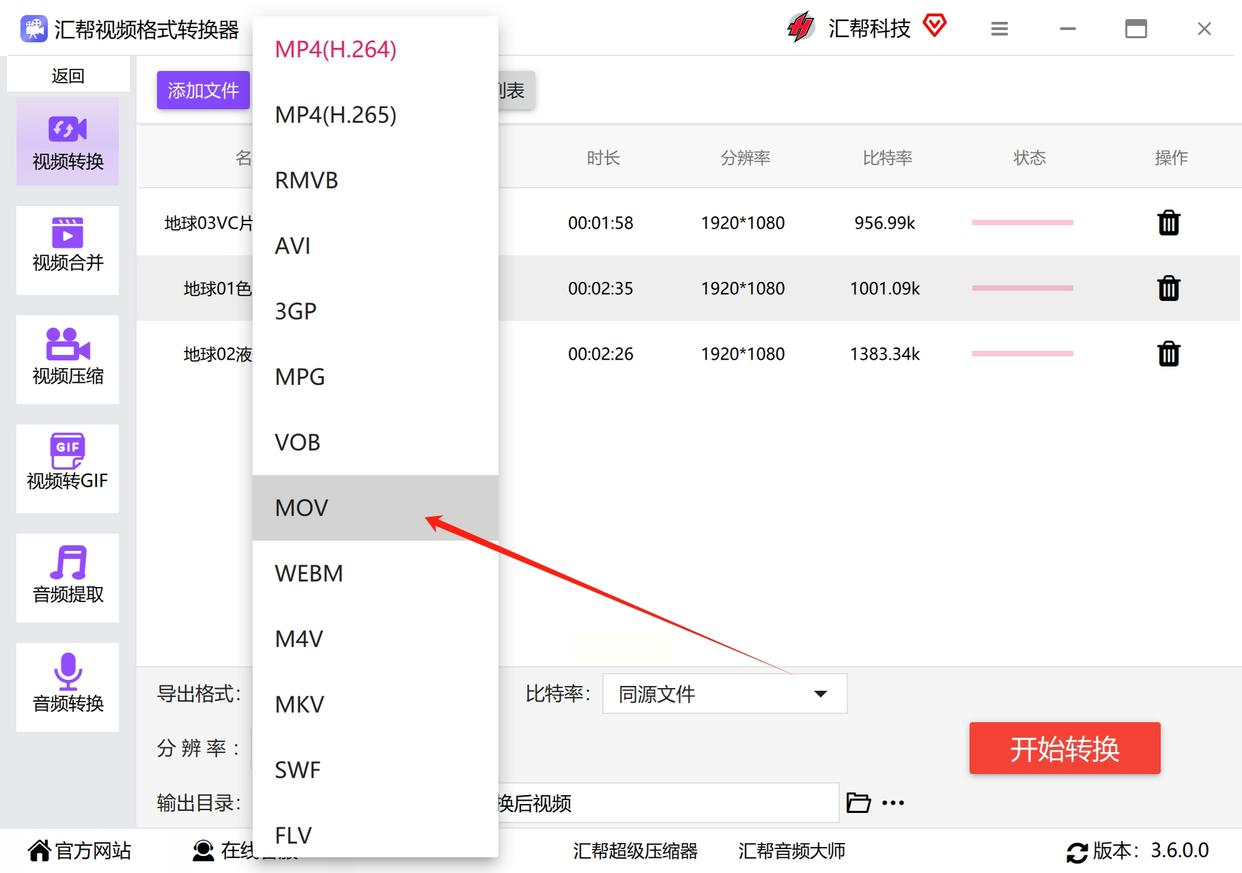Open the 音频提取 audio extract module
The image size is (1242, 873).
tap(68, 577)
